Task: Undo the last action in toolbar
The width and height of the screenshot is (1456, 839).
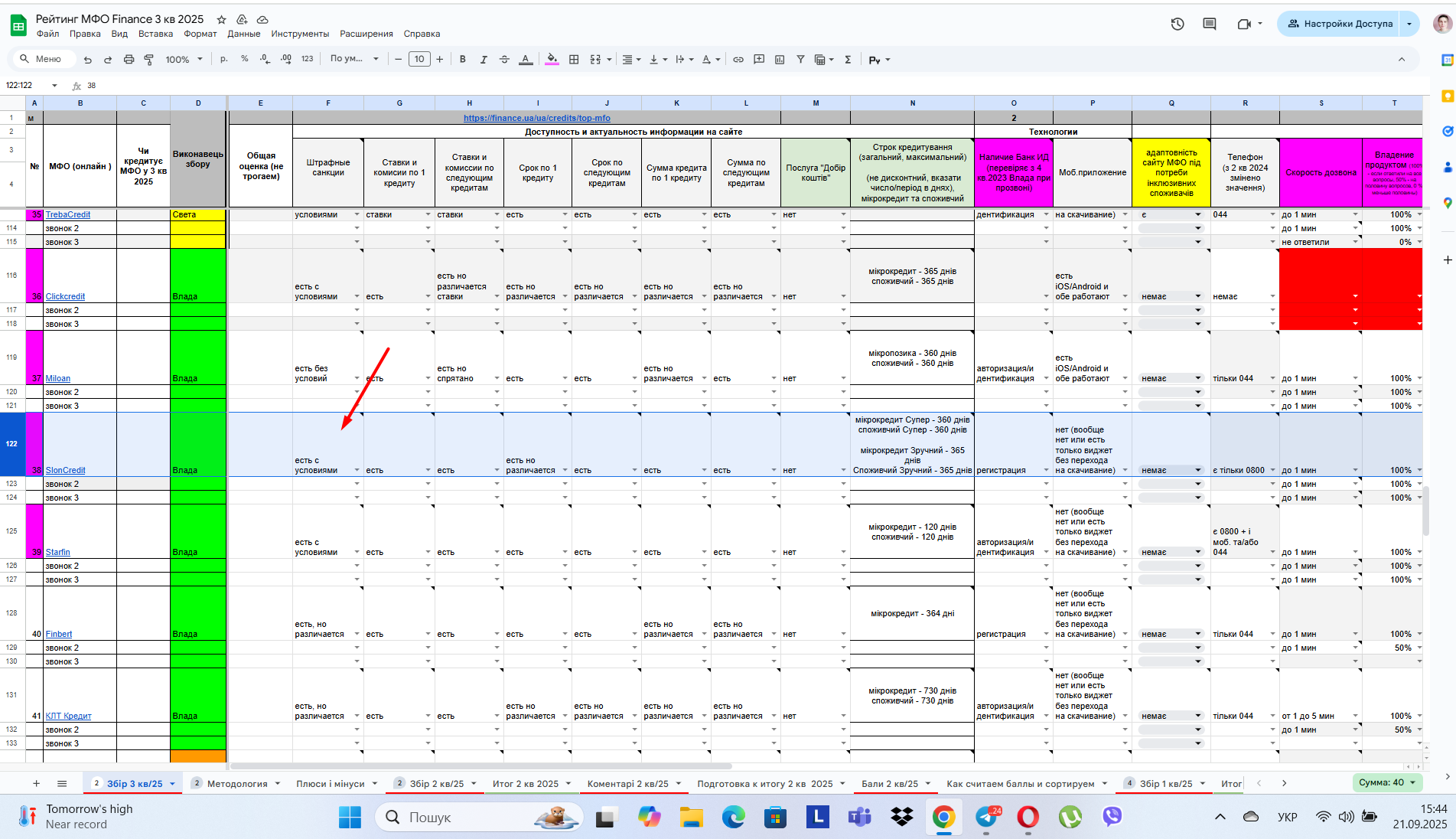Action: 88,60
